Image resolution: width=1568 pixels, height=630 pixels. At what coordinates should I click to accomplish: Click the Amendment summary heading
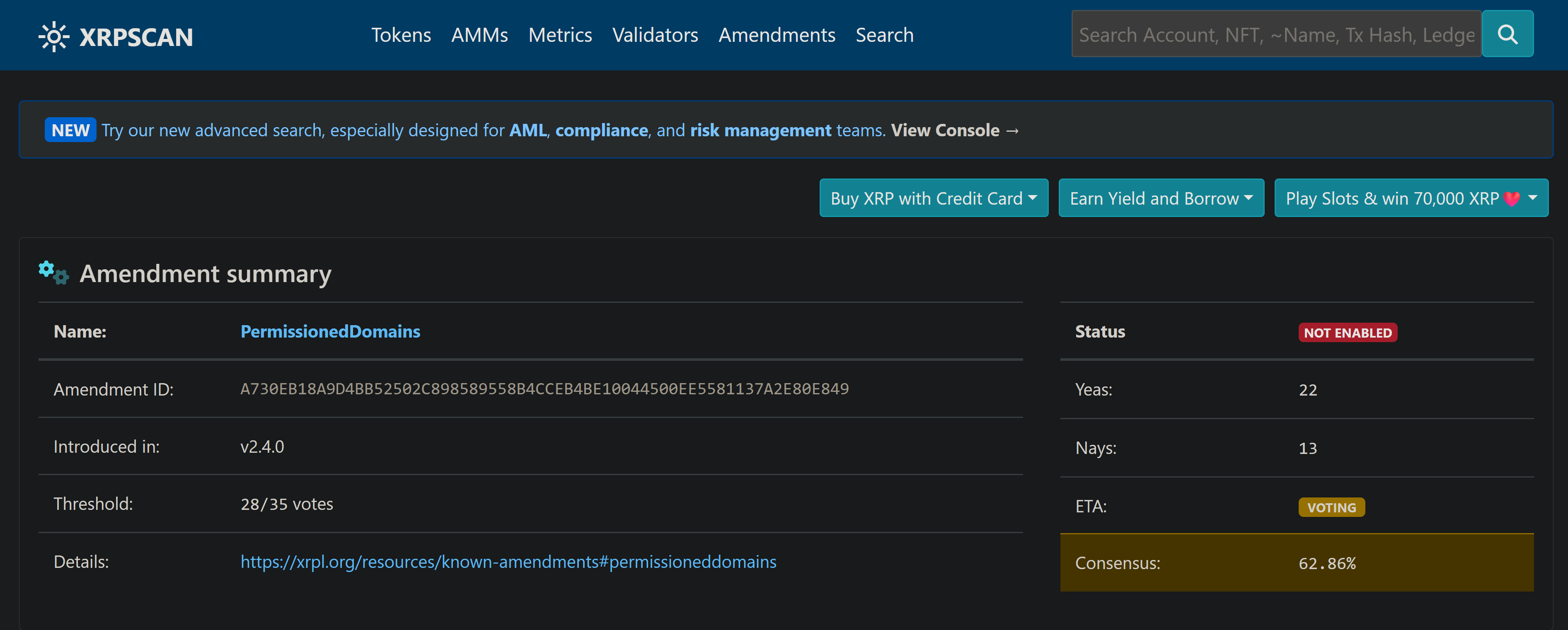click(206, 273)
